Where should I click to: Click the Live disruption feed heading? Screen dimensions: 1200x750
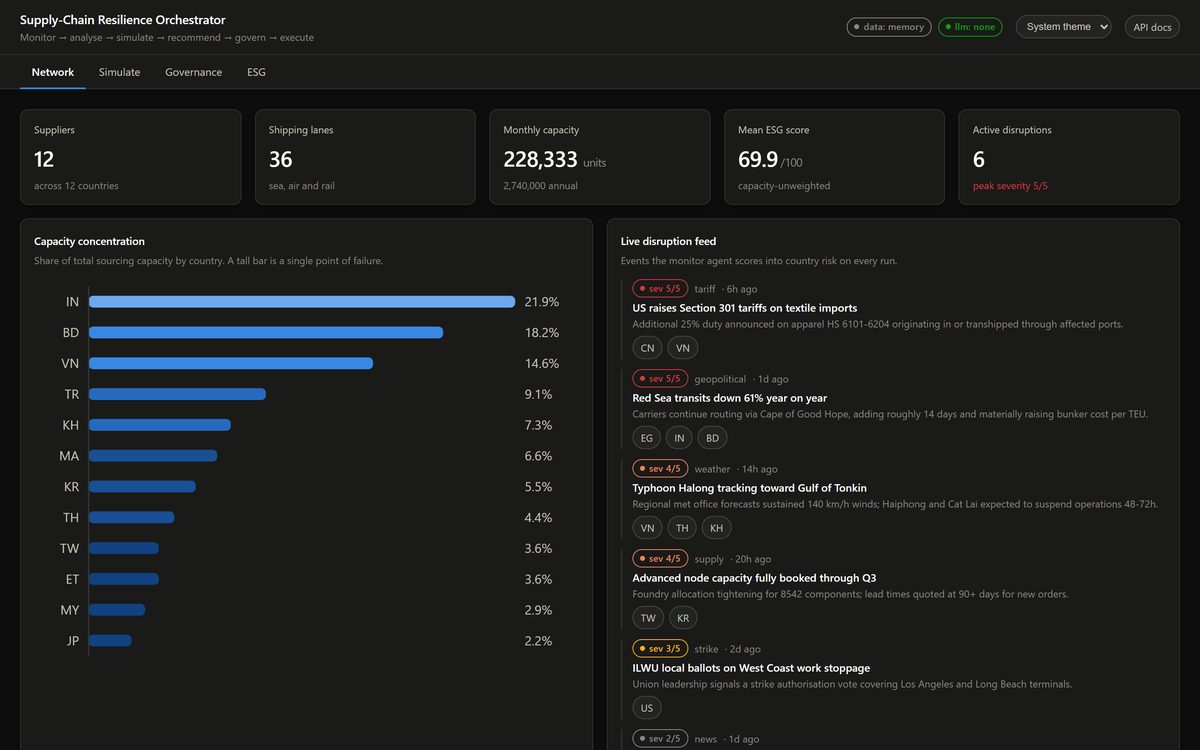point(668,241)
